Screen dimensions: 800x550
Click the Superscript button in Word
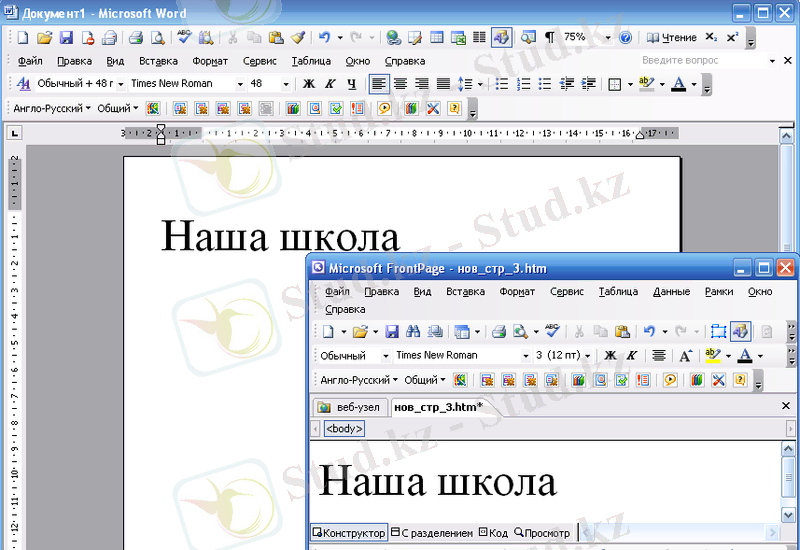[x=733, y=37]
